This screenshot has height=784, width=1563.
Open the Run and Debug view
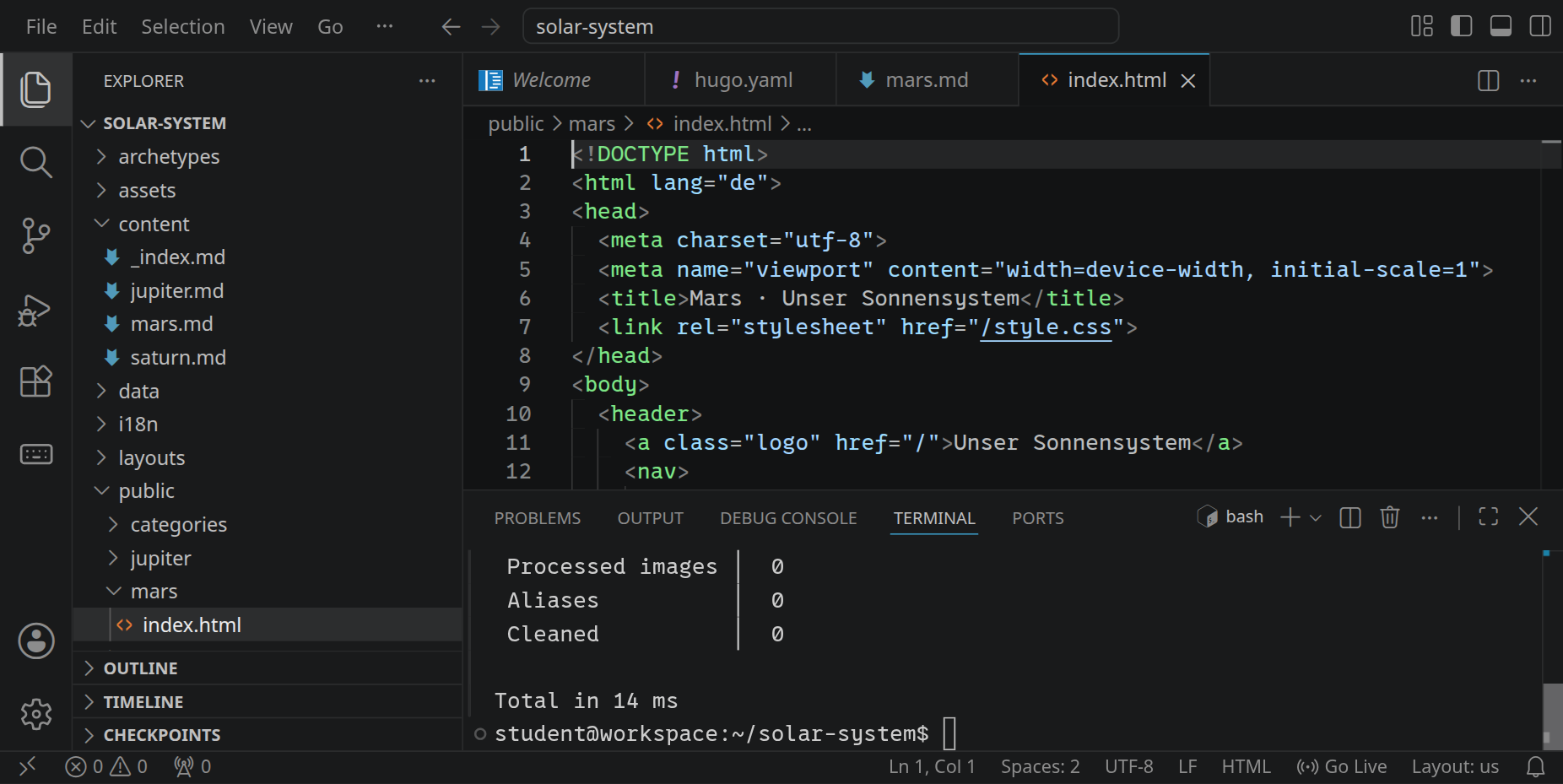tap(35, 310)
